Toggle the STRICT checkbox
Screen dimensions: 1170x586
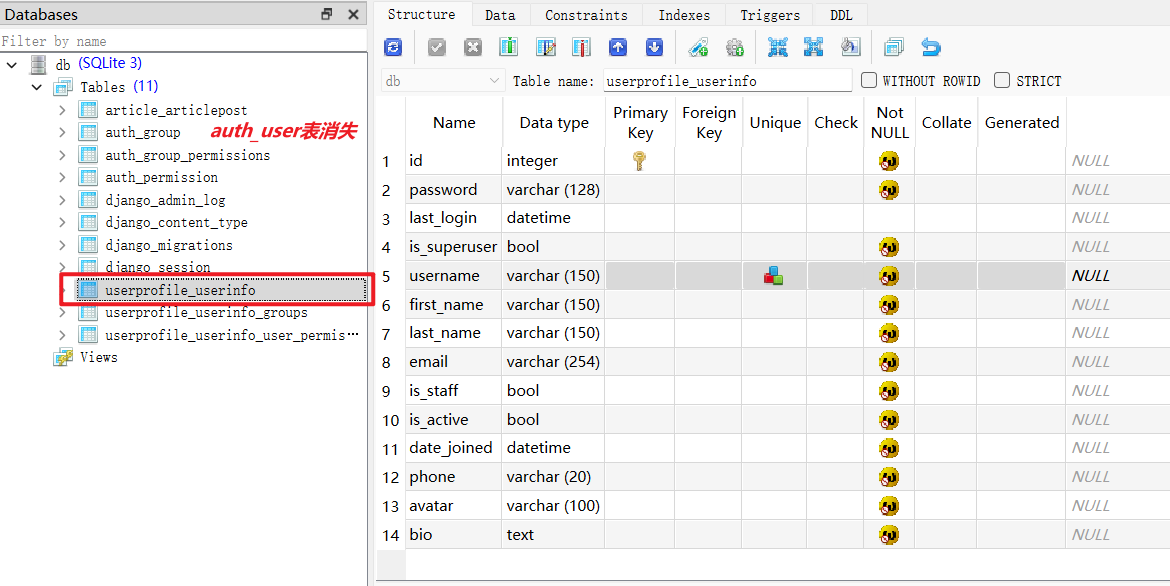(x=1002, y=80)
